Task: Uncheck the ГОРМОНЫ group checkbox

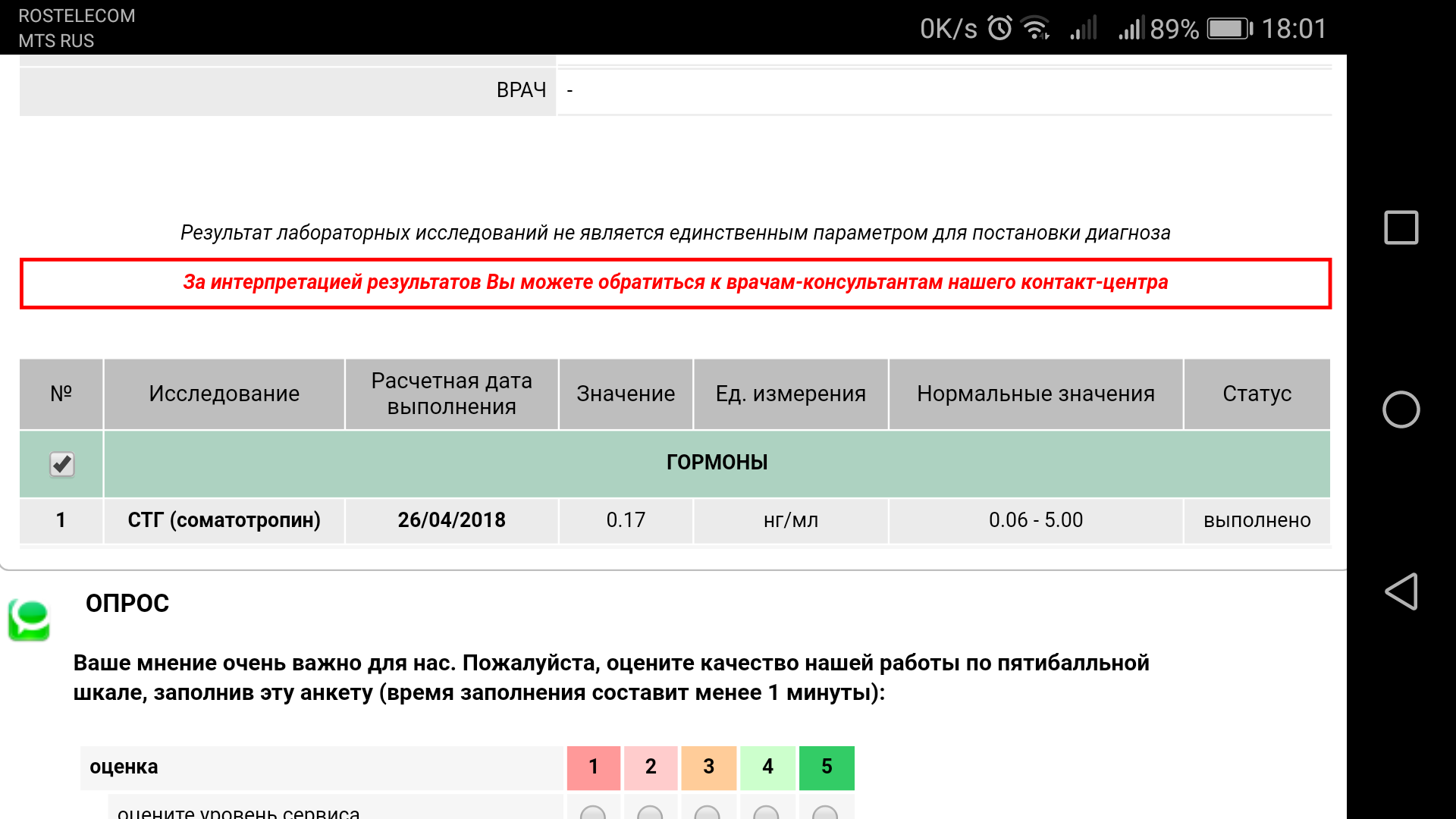Action: pyautogui.click(x=61, y=464)
